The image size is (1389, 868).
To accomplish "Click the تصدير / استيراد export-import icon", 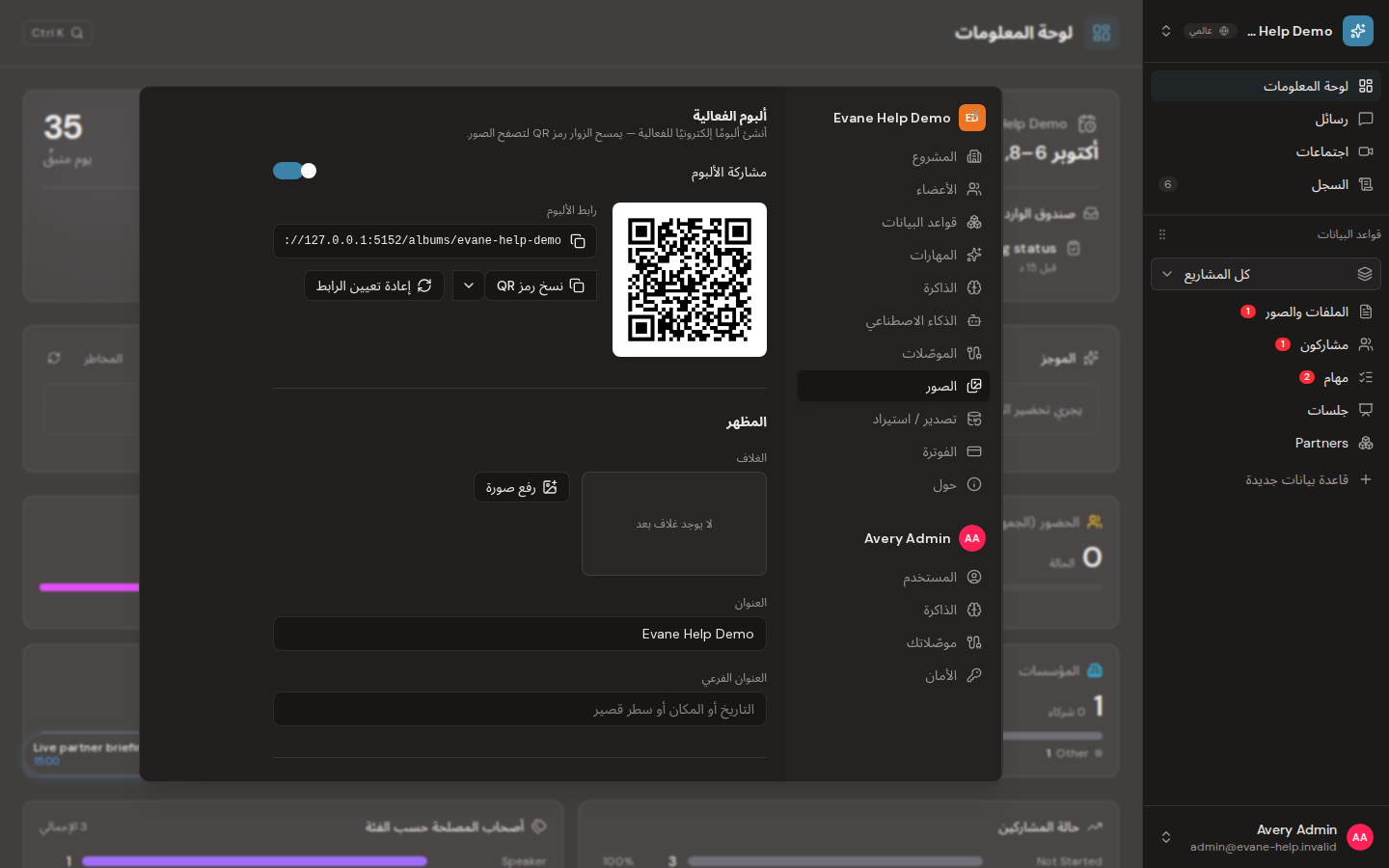I will 974,419.
